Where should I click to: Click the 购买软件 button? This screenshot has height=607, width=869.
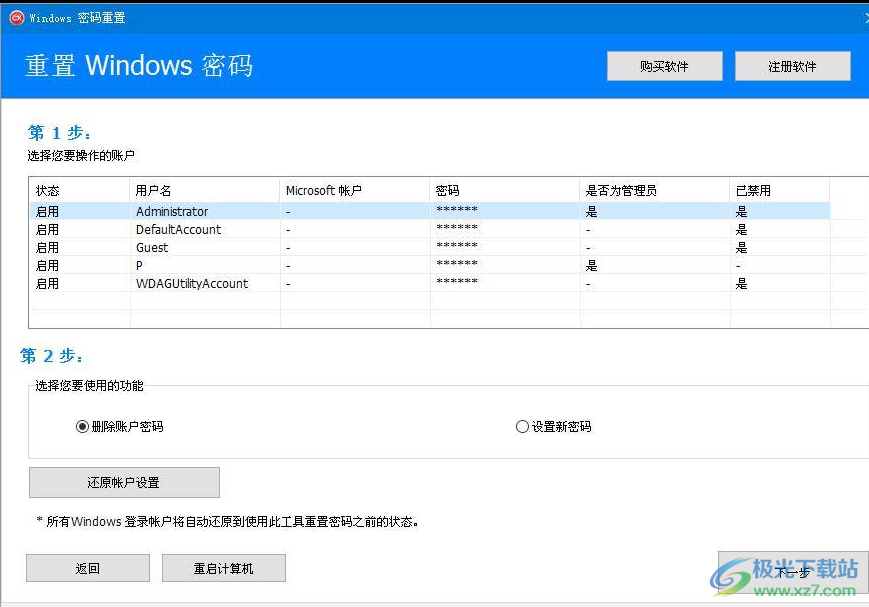(x=664, y=67)
